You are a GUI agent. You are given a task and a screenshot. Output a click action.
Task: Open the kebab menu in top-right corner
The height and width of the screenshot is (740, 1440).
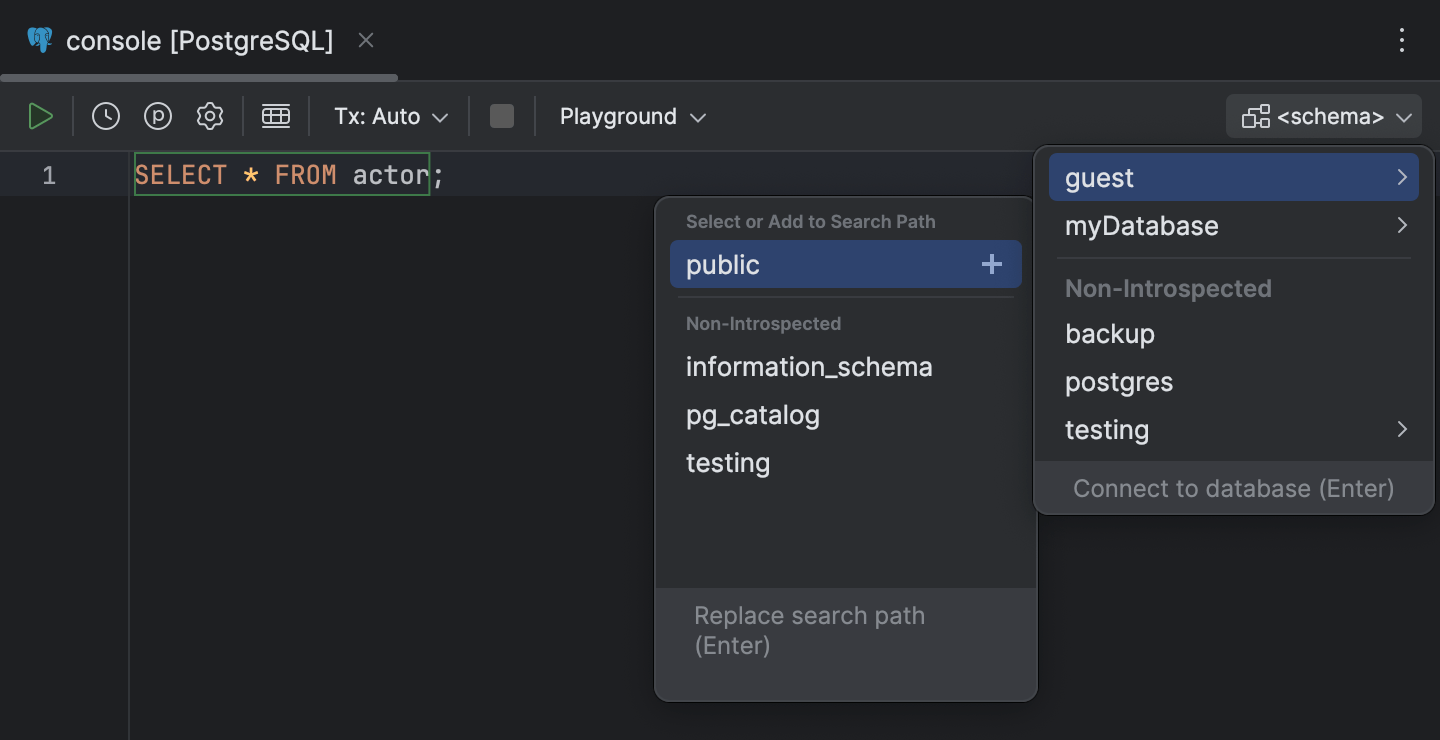(1402, 40)
